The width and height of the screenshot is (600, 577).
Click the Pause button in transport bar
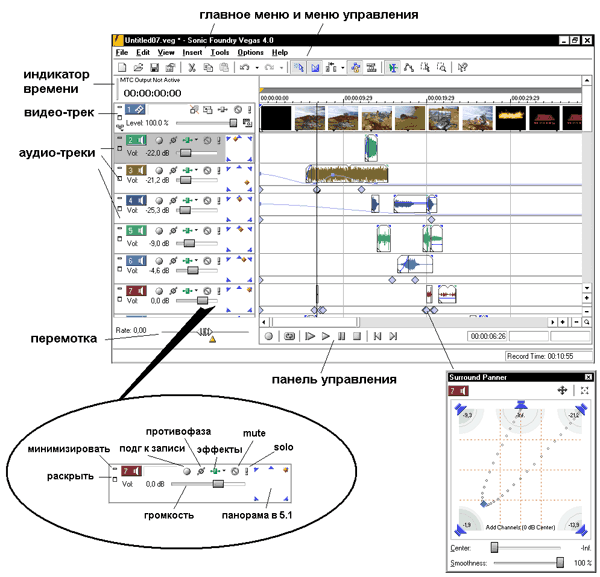click(341, 337)
